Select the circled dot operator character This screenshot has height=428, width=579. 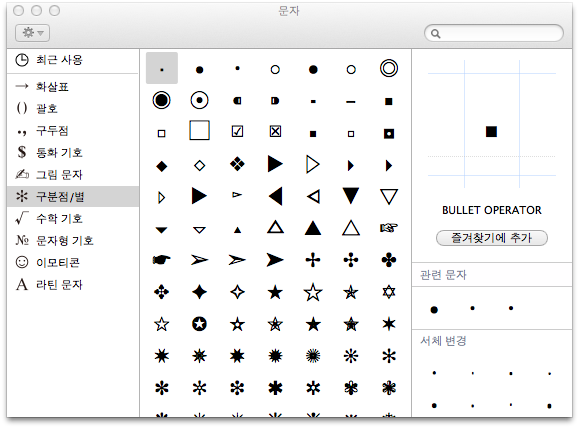coord(199,100)
